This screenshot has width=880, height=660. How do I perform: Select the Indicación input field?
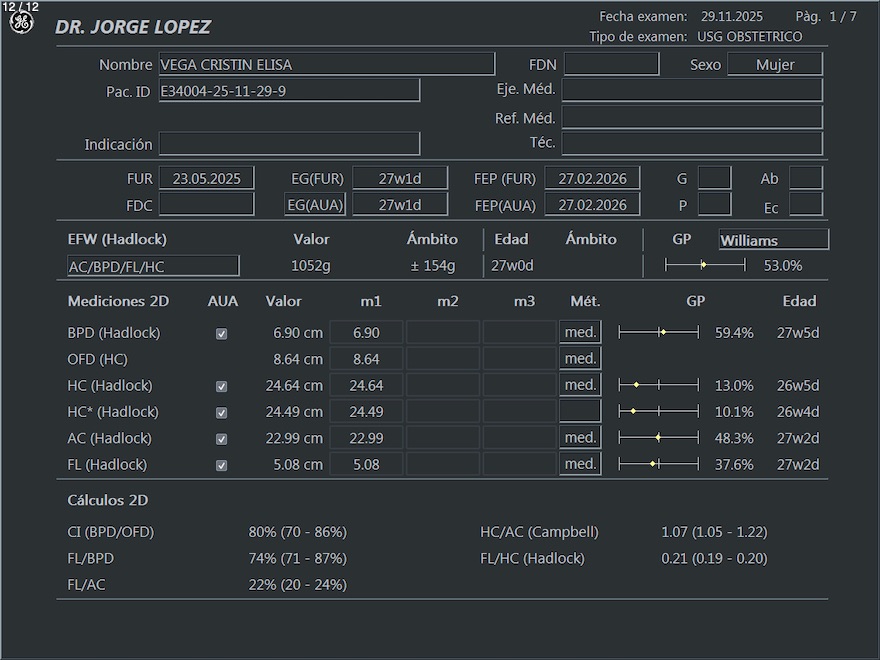289,144
